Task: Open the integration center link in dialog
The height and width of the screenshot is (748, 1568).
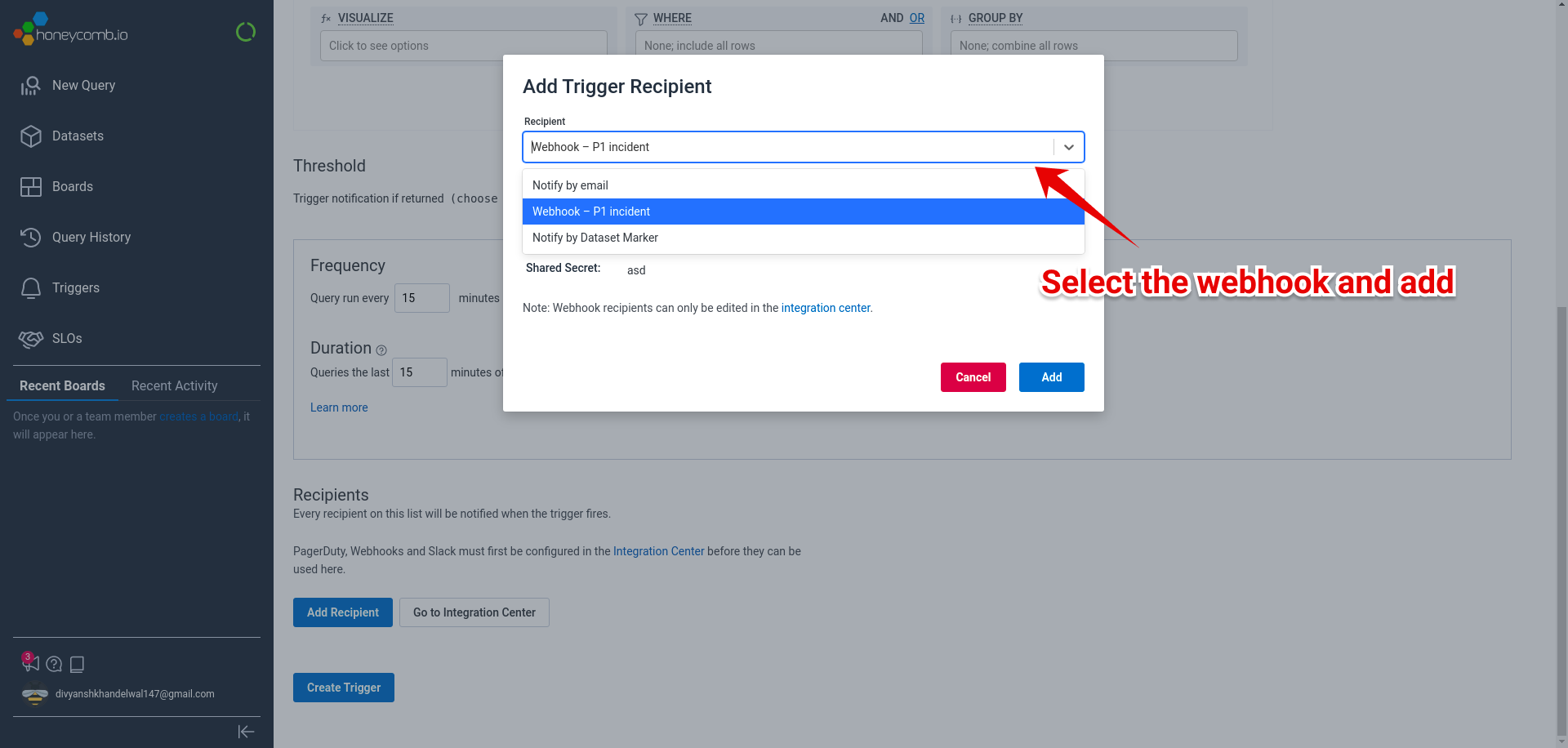Action: pyautogui.click(x=826, y=308)
